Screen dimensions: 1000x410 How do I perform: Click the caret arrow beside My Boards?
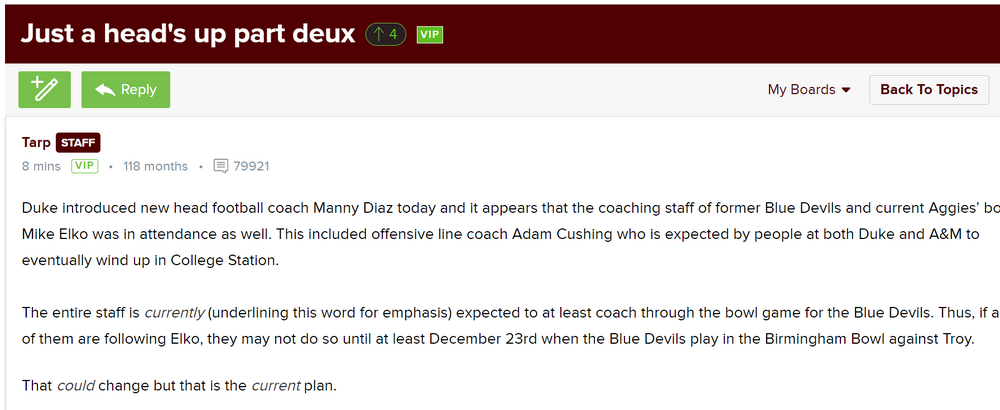pyautogui.click(x=846, y=90)
